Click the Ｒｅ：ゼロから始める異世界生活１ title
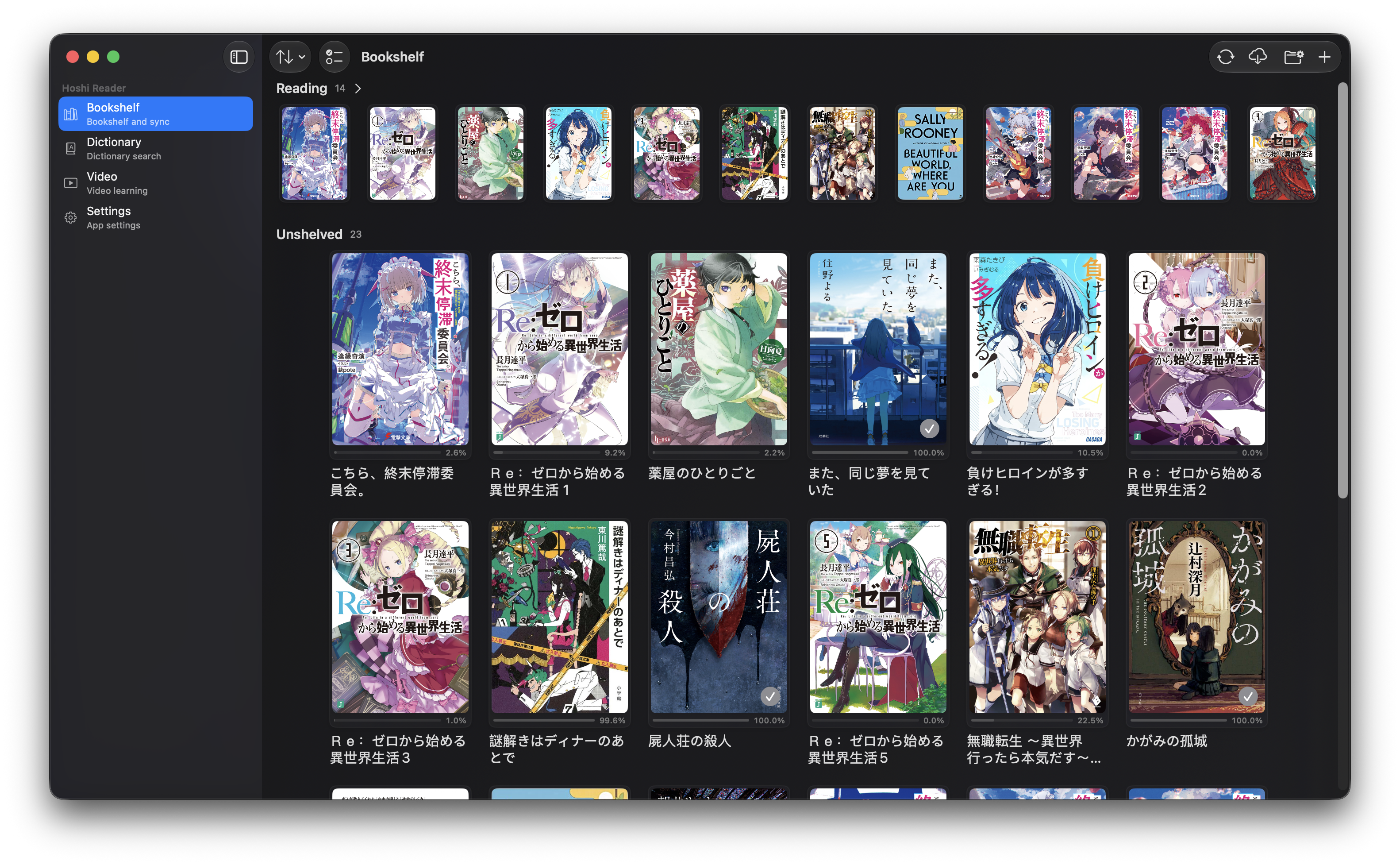 tap(558, 482)
